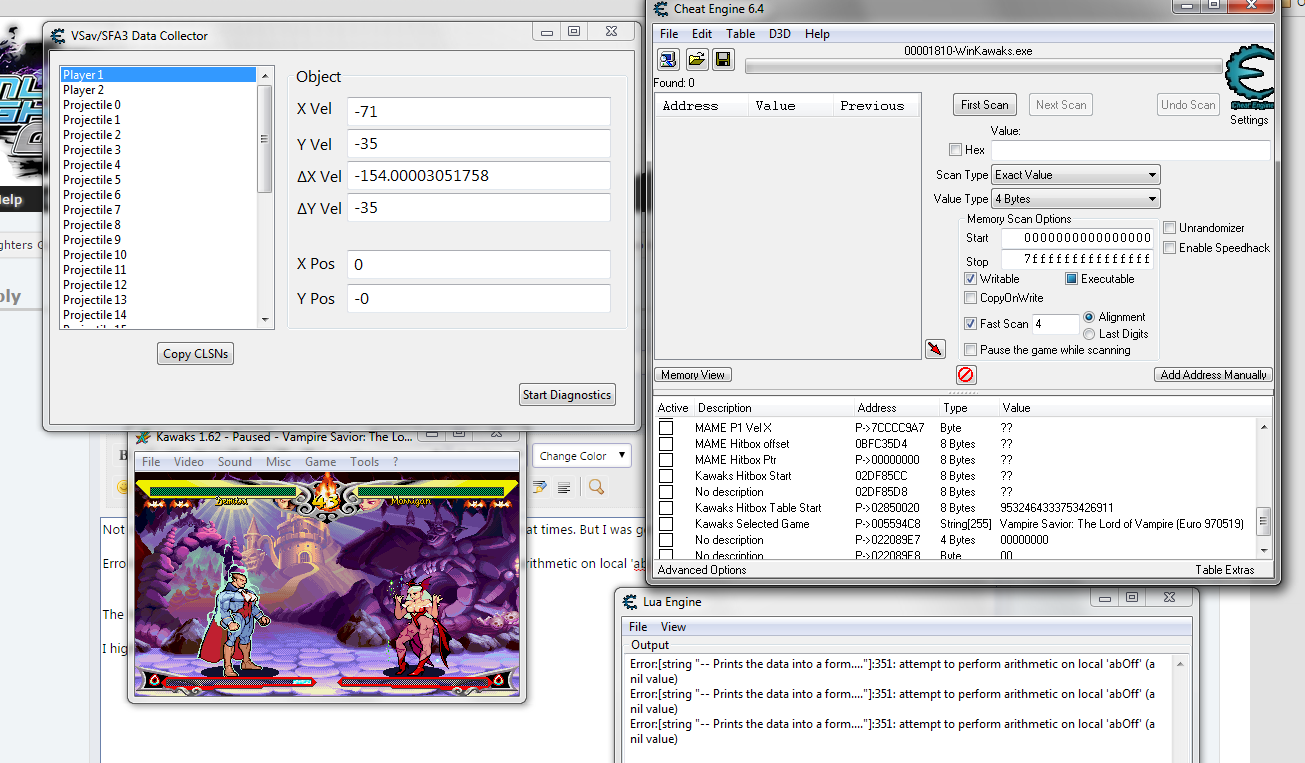Open the process list icon in Cheat Engine

(x=669, y=60)
